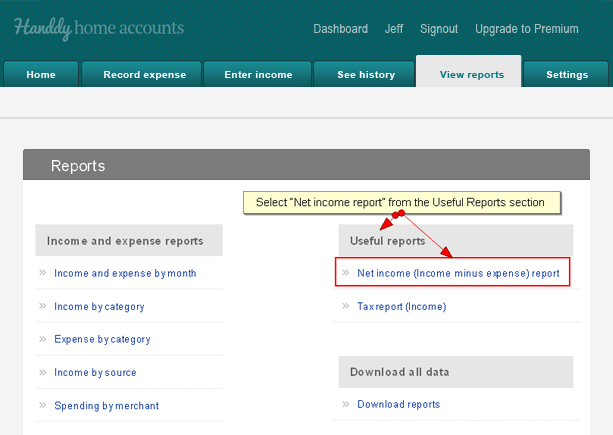Click chevron icon beside Tax report
The height and width of the screenshot is (435, 613).
[x=346, y=306]
